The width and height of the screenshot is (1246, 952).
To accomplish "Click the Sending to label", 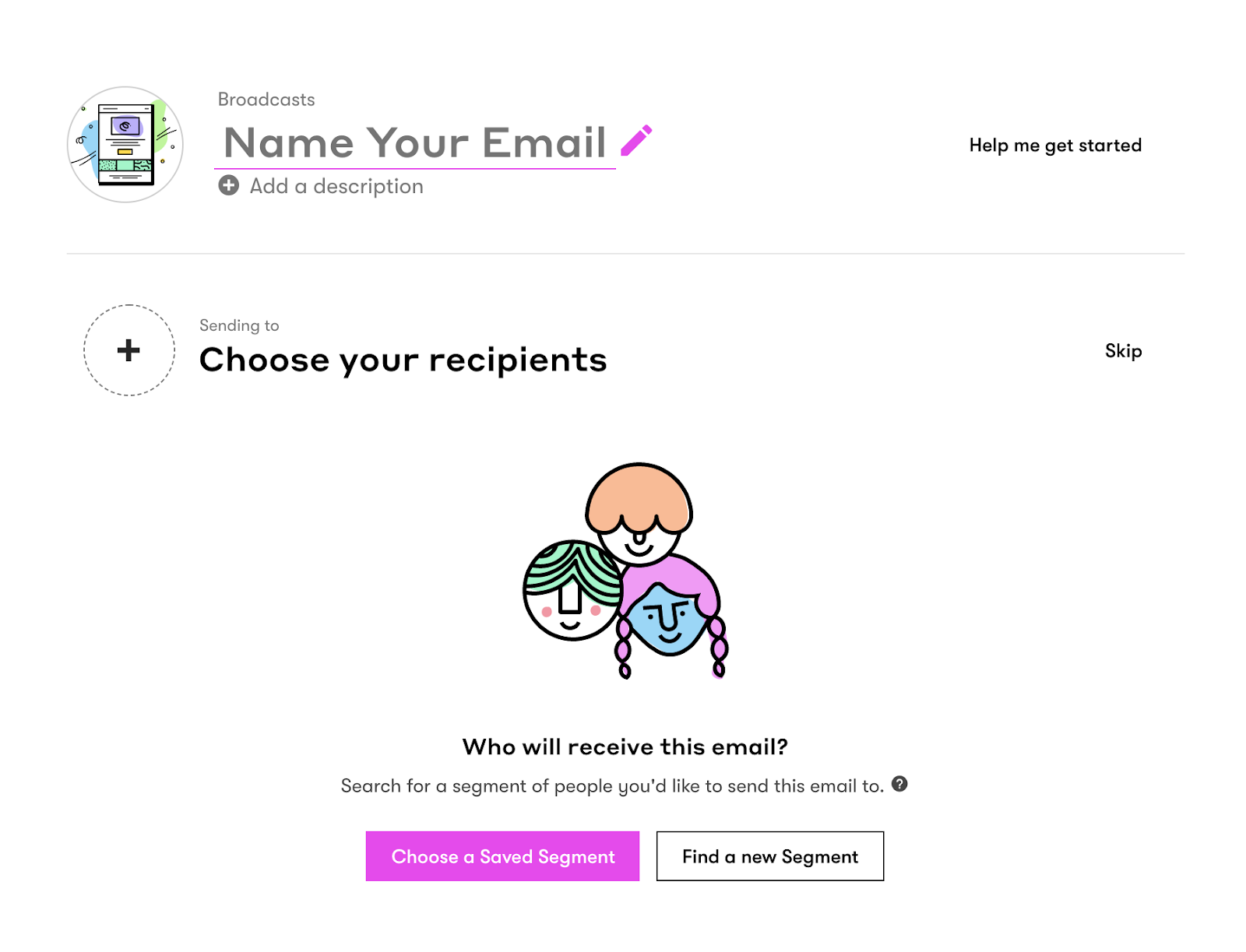I will [239, 325].
